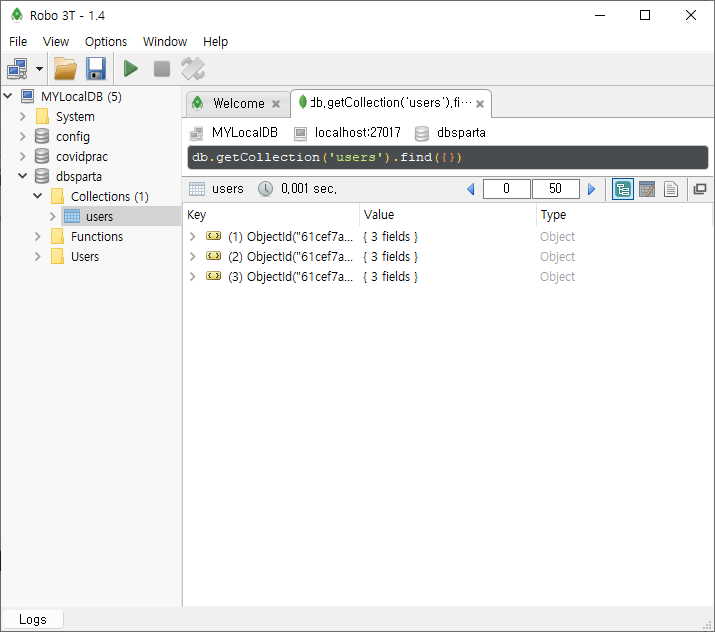Collapse the dbsparta database
This screenshot has width=715, height=632.
[x=22, y=176]
